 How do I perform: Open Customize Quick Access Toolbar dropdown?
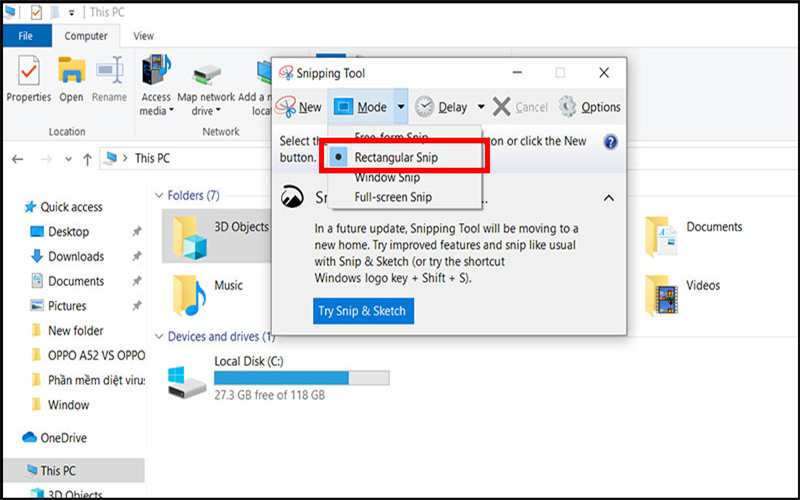pos(71,13)
